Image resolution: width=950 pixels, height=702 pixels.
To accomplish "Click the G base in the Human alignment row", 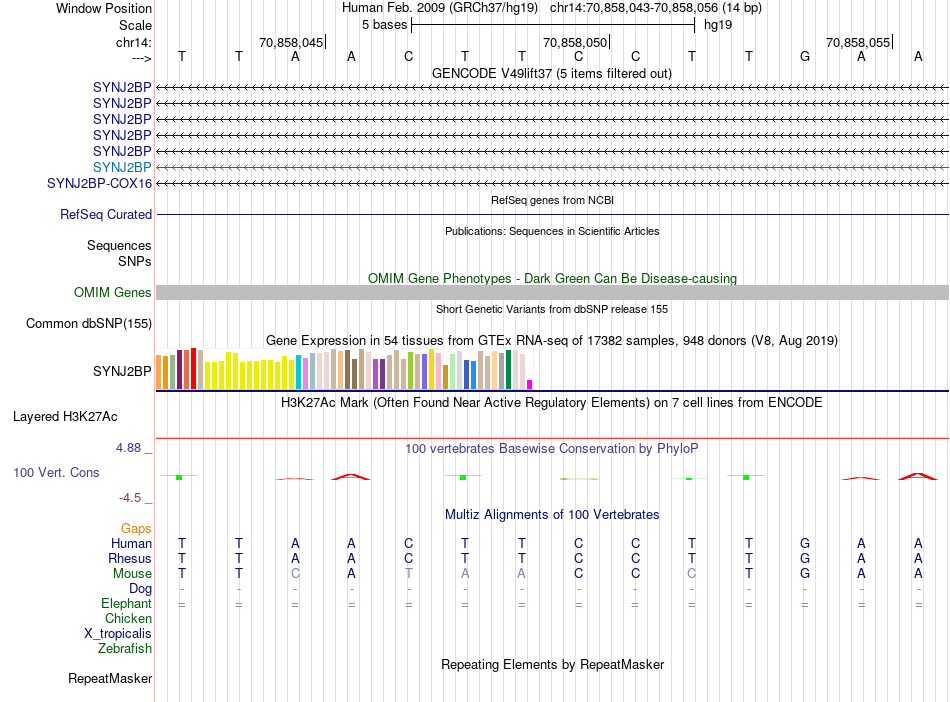I will click(x=805, y=543).
